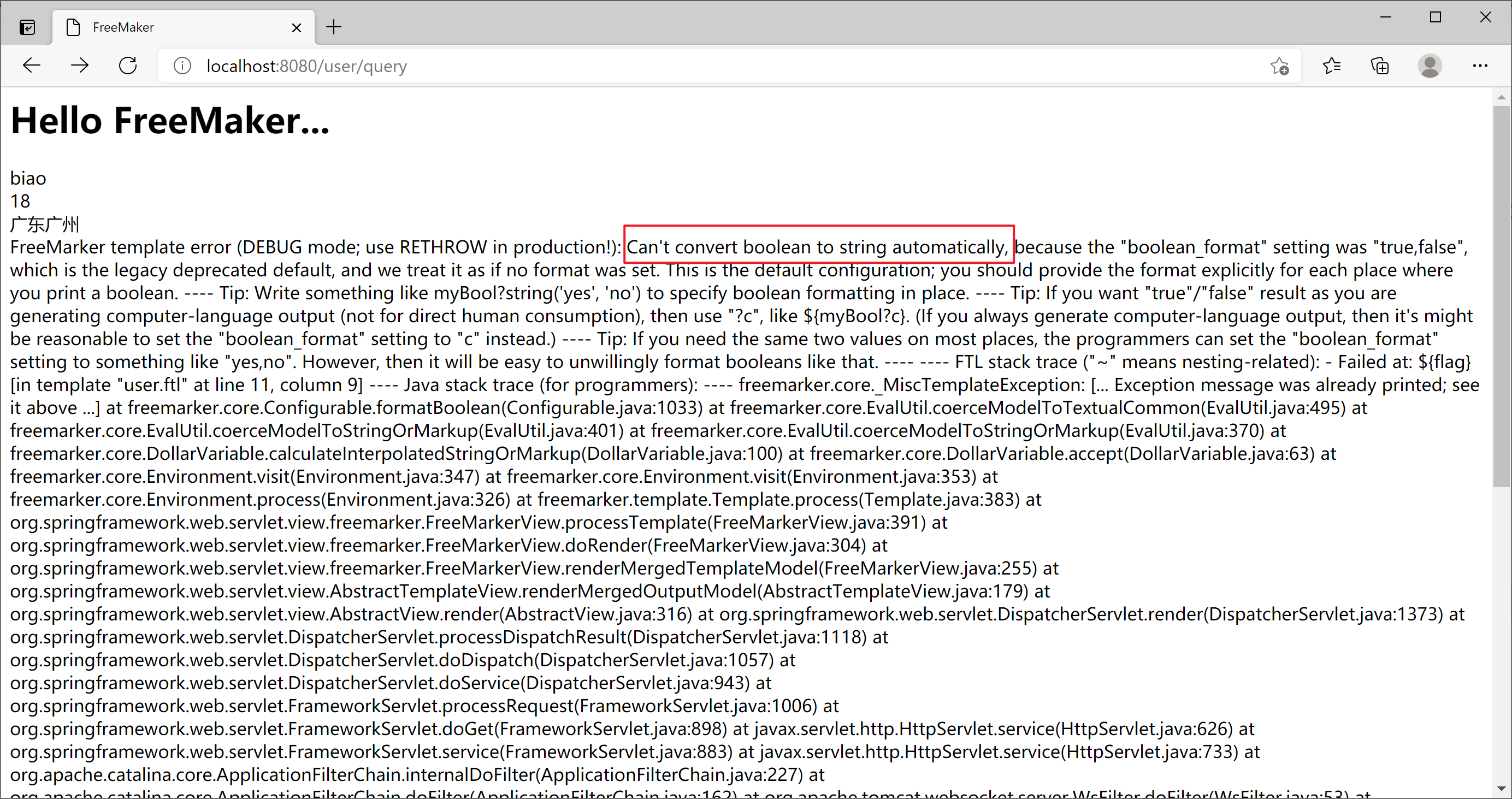
Task: Click the age value '18'
Action: click(20, 201)
